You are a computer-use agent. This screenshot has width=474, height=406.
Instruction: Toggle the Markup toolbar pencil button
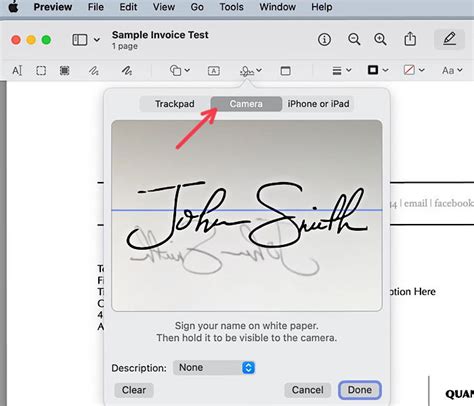pyautogui.click(x=449, y=39)
